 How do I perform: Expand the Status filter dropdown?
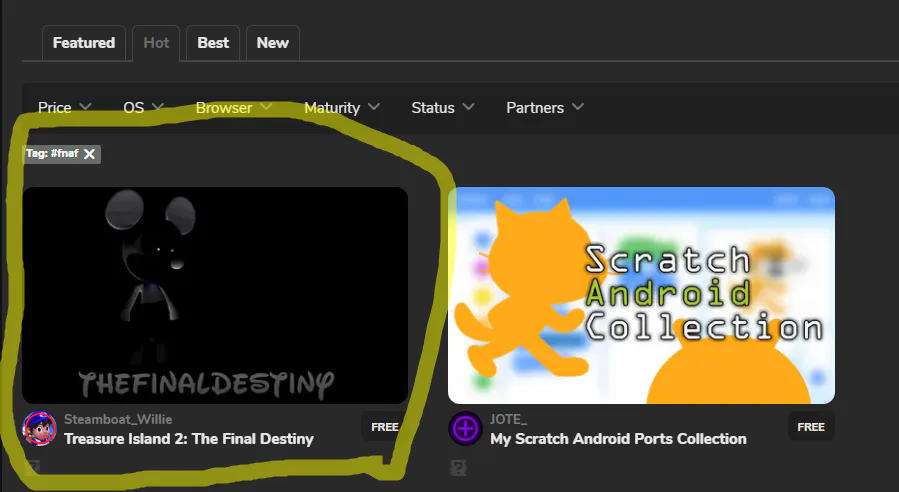point(443,108)
